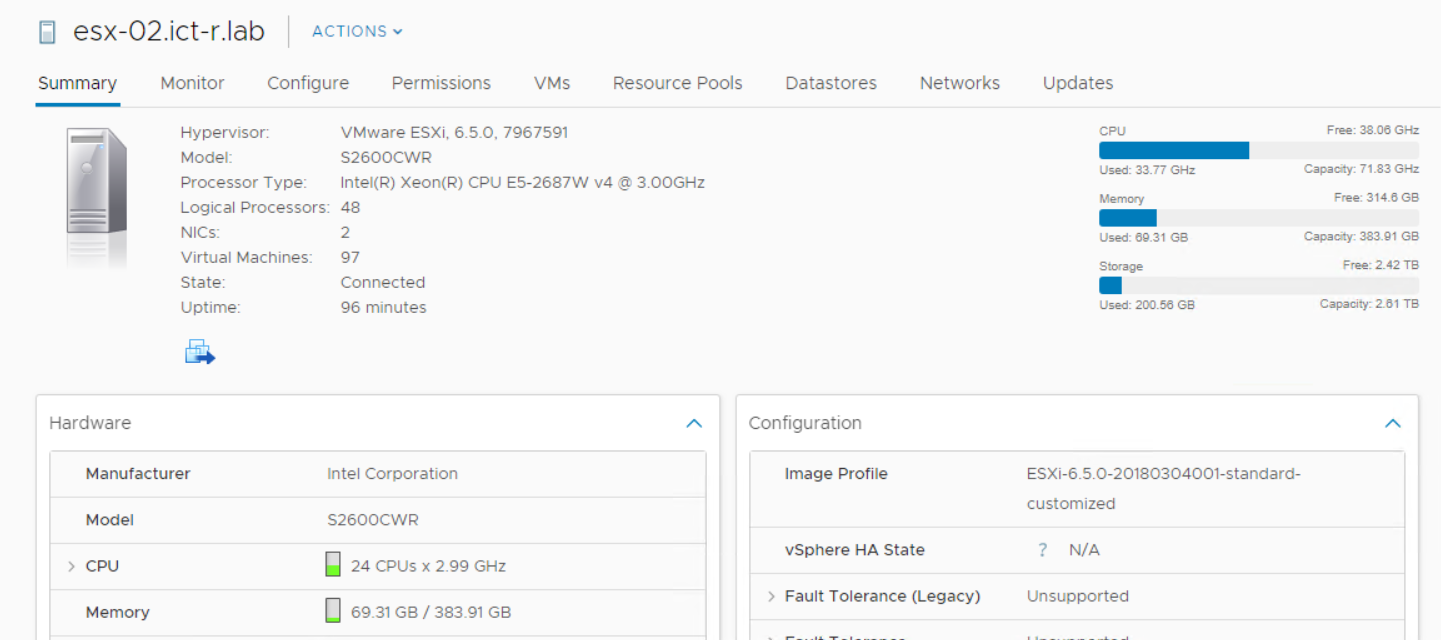Click the host icon beside esx-02.ict-r.lab
Screen dimensions: 1441x640
[47, 32]
